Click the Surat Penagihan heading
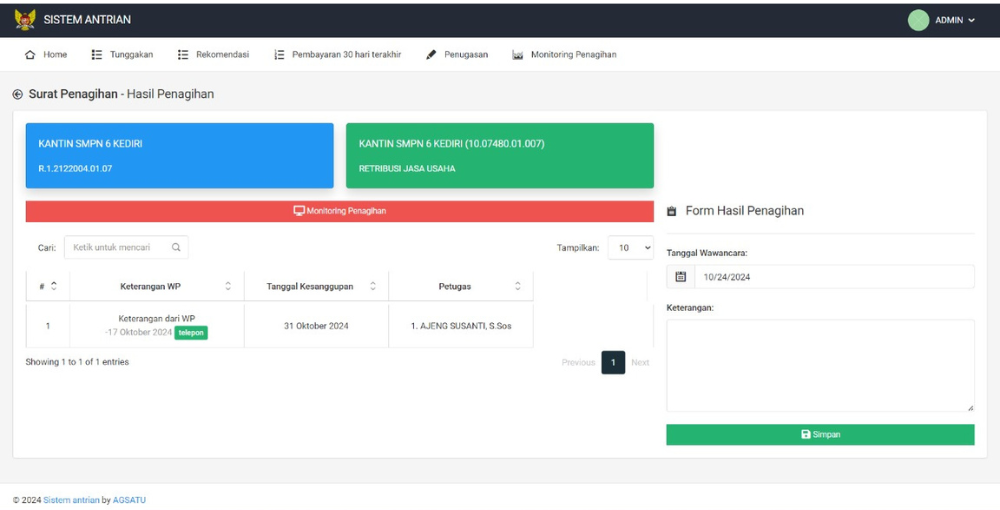This screenshot has width=1000, height=510. pos(73,94)
